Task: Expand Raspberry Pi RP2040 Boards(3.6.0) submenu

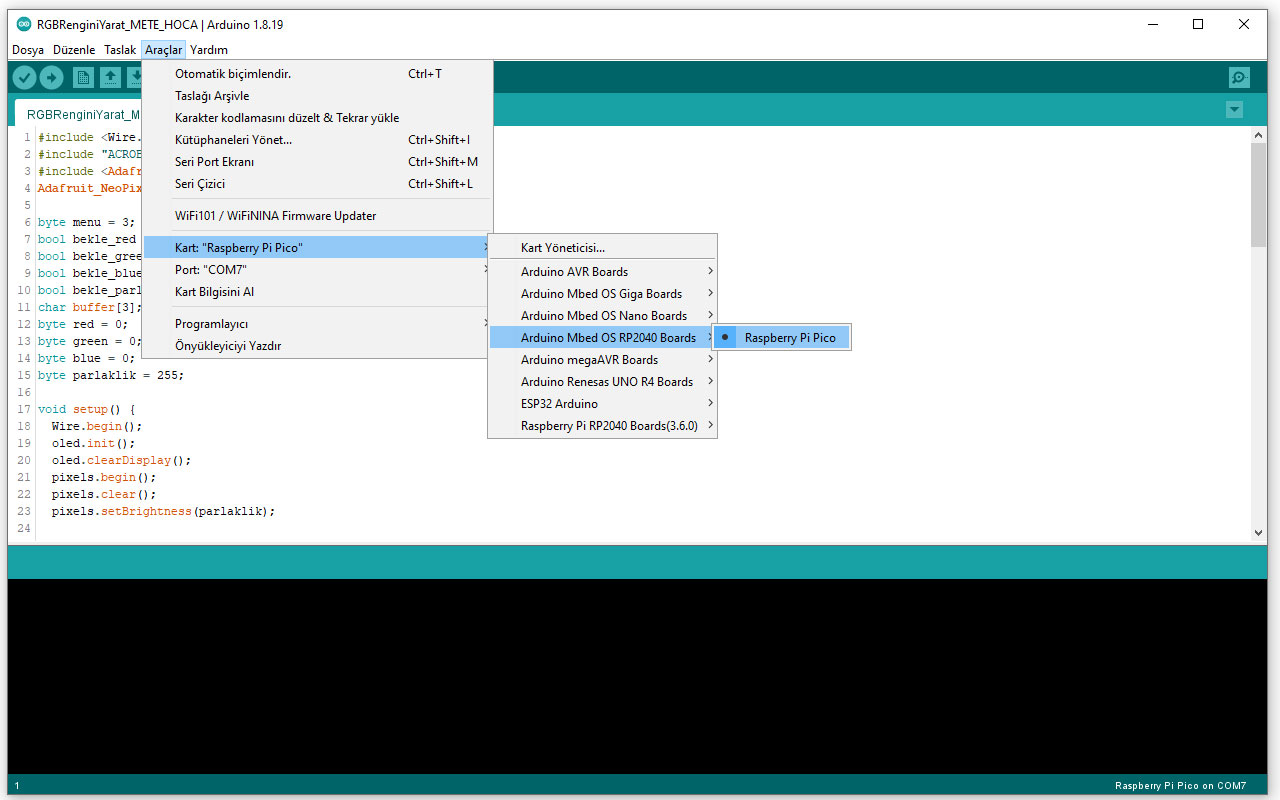Action: click(603, 426)
